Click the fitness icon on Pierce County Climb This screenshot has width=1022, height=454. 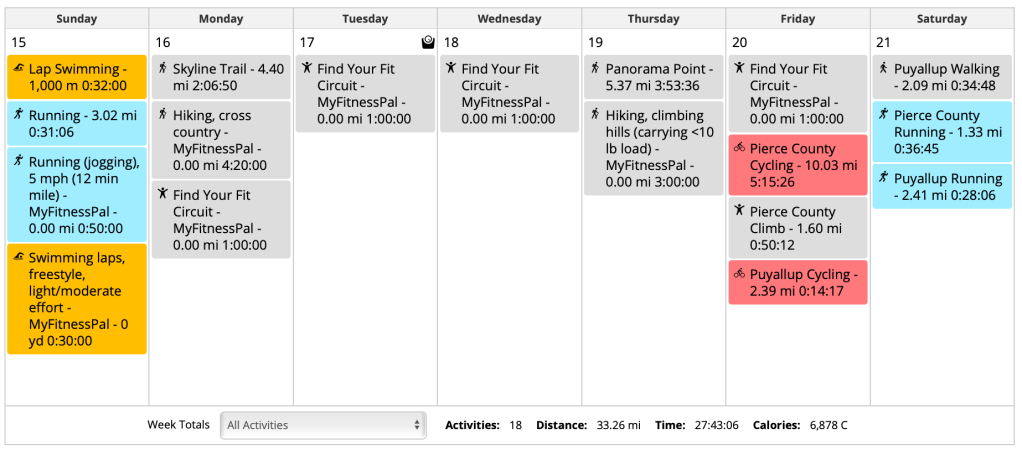pyautogui.click(x=739, y=211)
